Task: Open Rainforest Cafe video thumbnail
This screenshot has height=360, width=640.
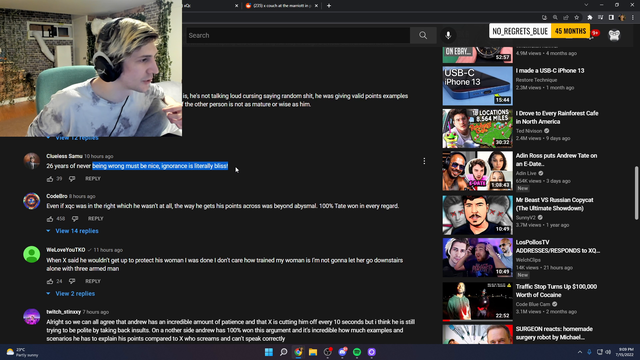Action: coord(478,128)
